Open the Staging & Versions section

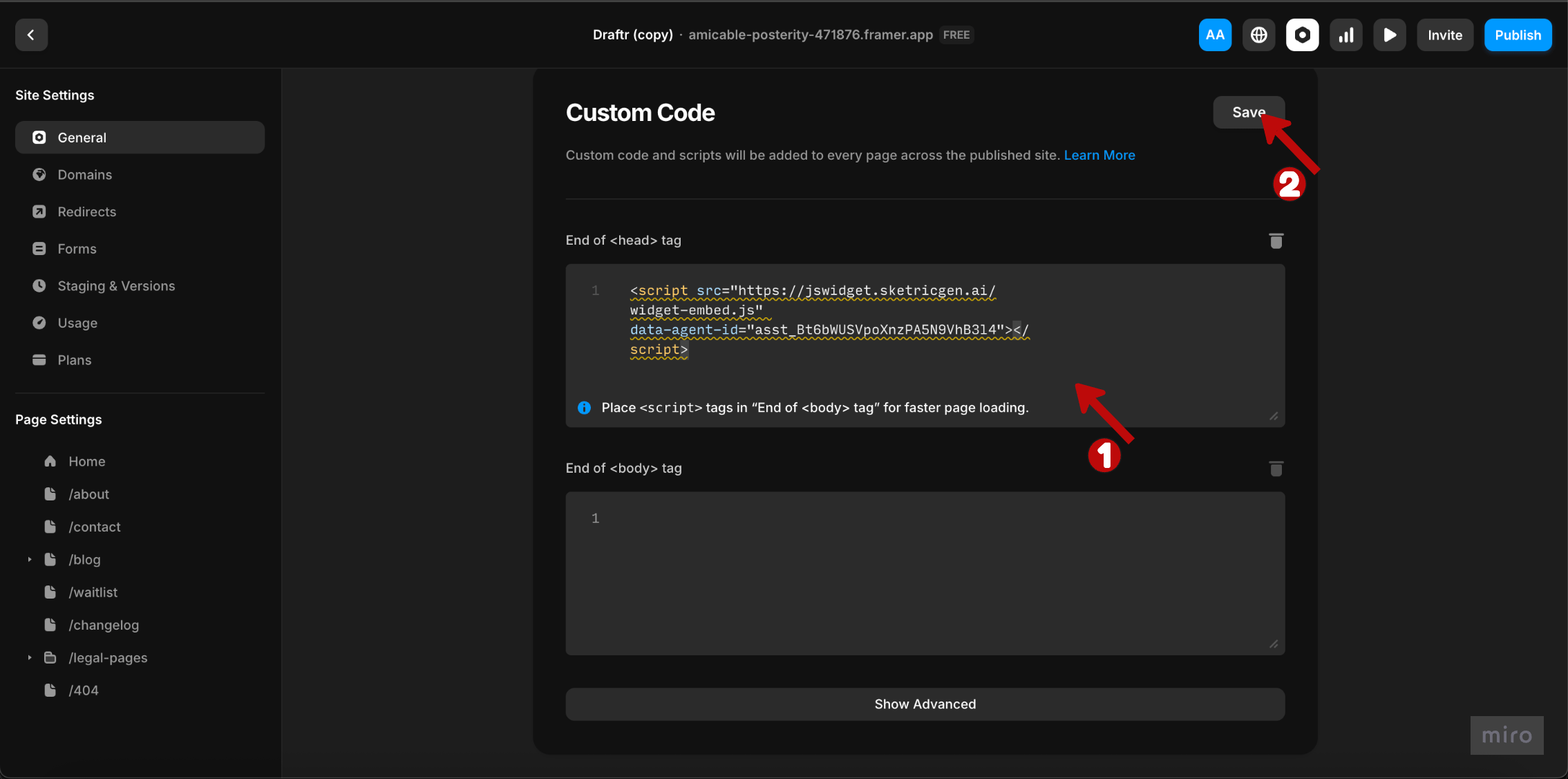coord(115,285)
